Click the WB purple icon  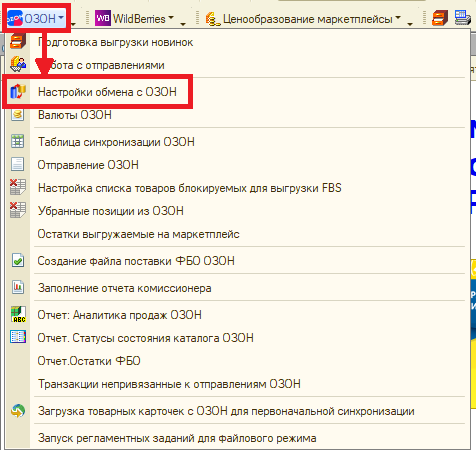(103, 18)
